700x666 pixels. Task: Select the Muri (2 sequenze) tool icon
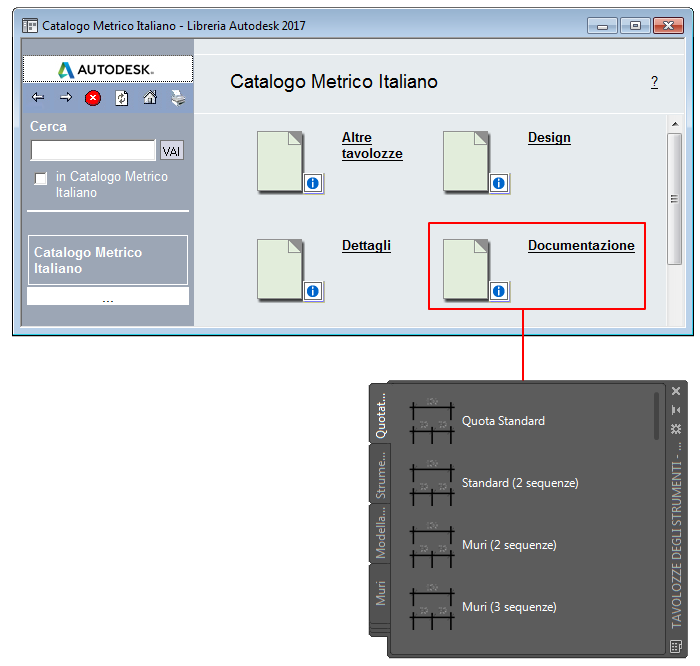click(432, 545)
